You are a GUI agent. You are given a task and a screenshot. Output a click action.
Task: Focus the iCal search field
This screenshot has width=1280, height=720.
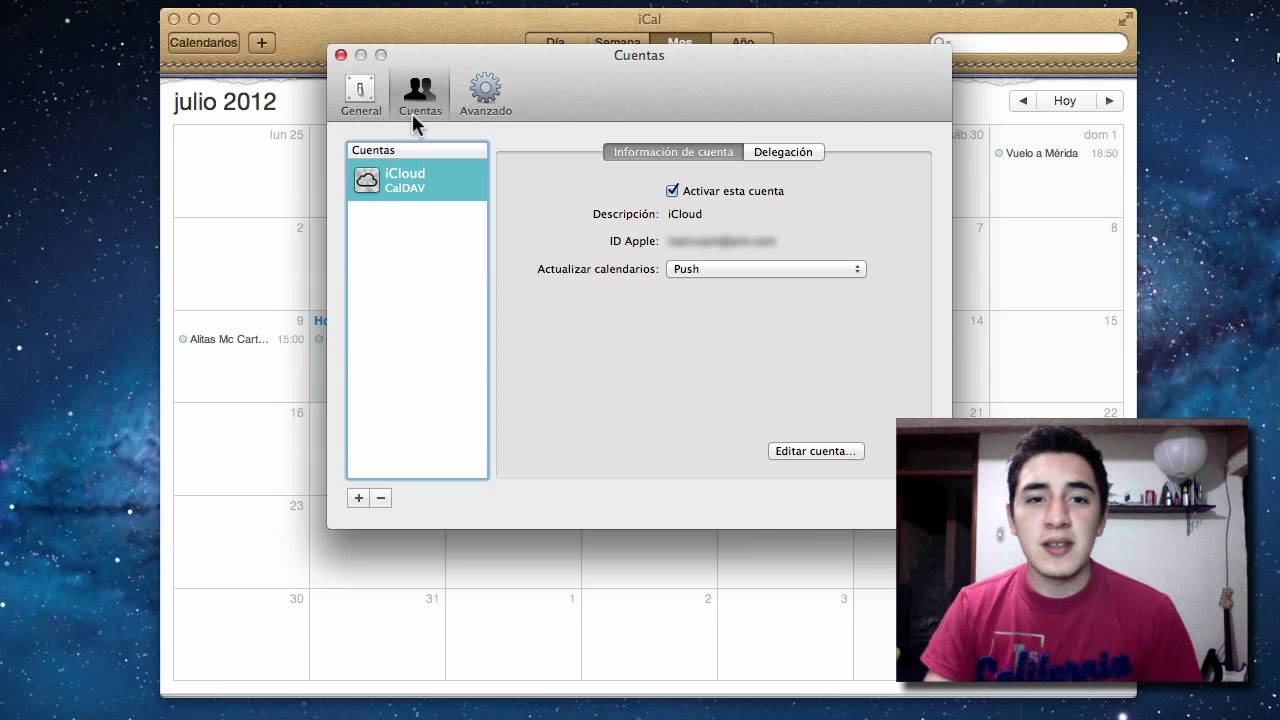tap(1028, 43)
